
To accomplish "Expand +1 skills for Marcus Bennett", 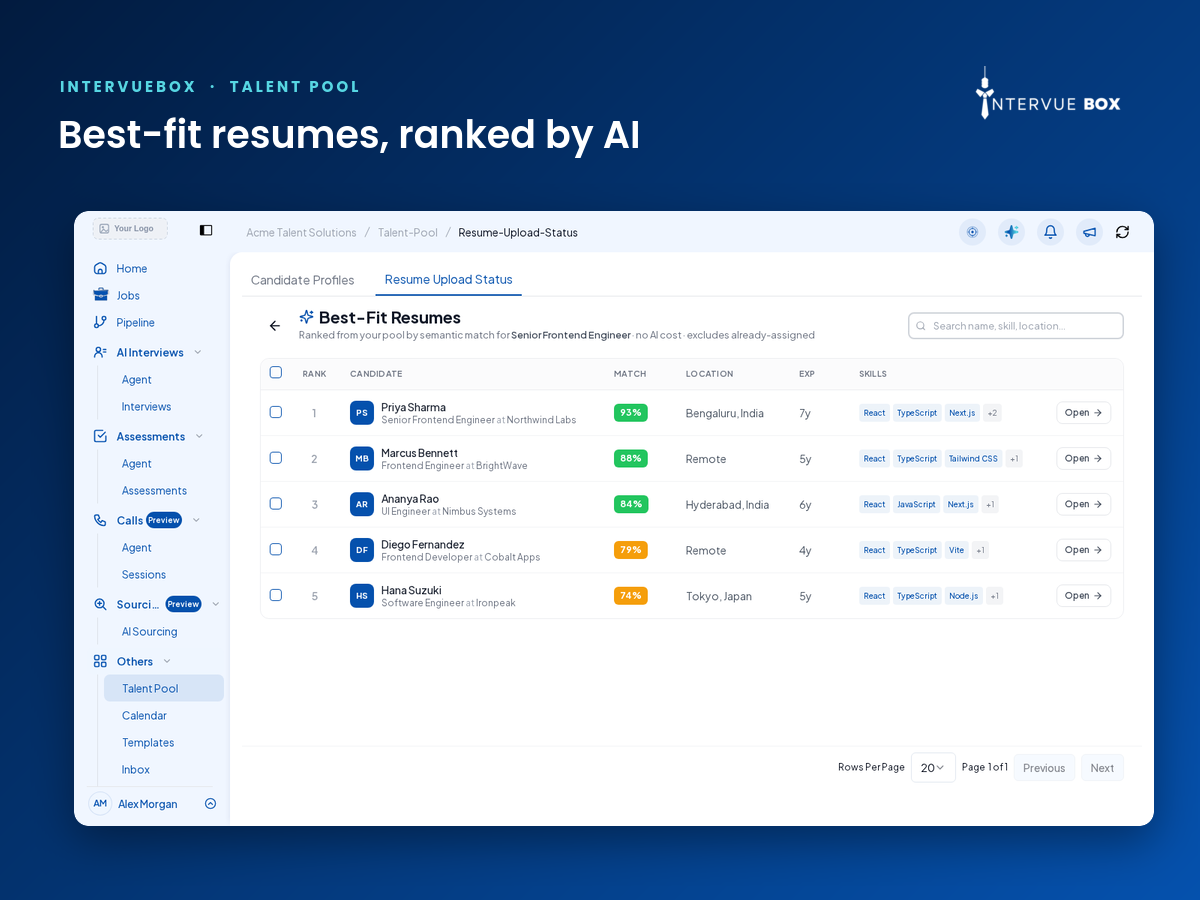I will 1014,459.
